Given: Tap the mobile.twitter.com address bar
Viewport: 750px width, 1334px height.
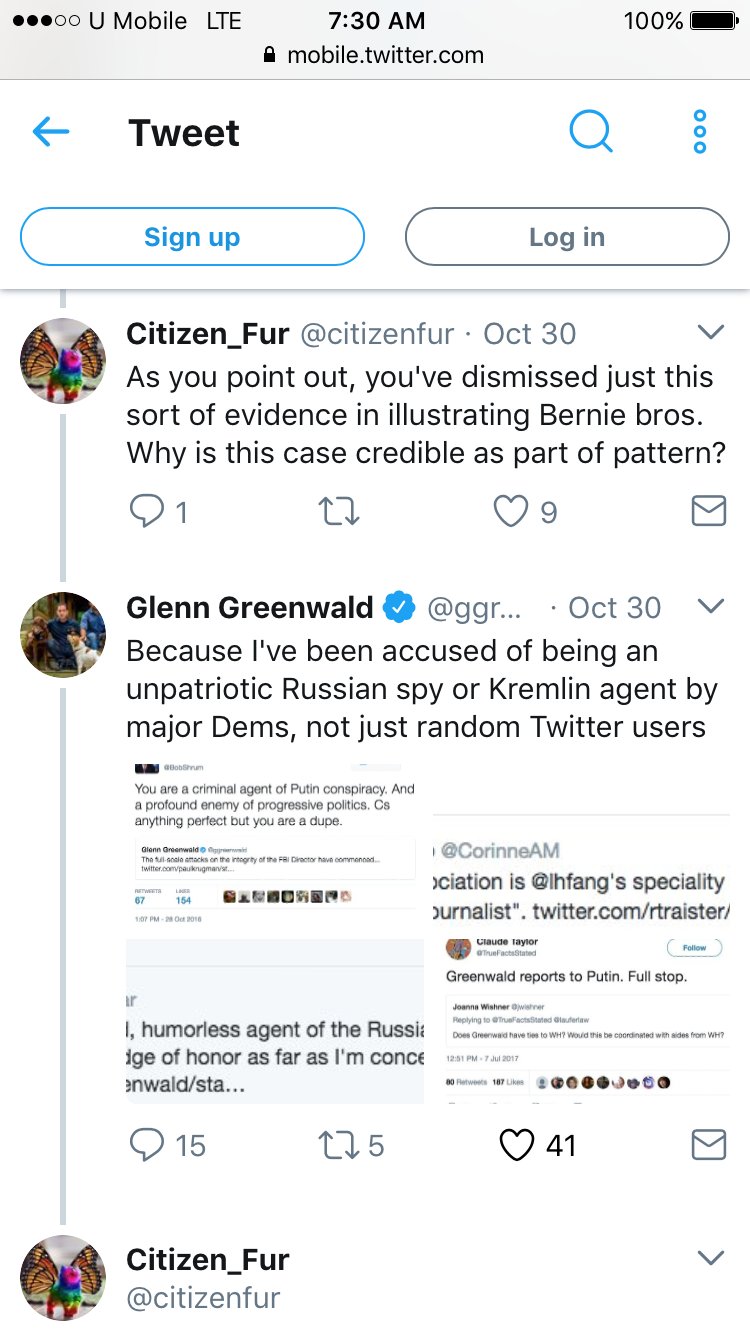Looking at the screenshot, I should tap(375, 55).
